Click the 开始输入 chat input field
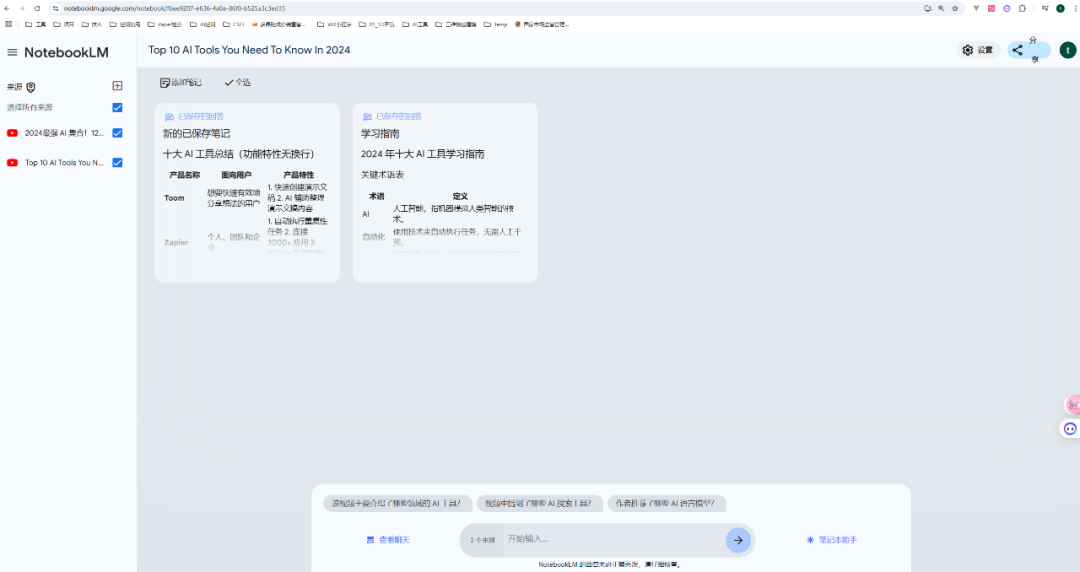 point(613,539)
